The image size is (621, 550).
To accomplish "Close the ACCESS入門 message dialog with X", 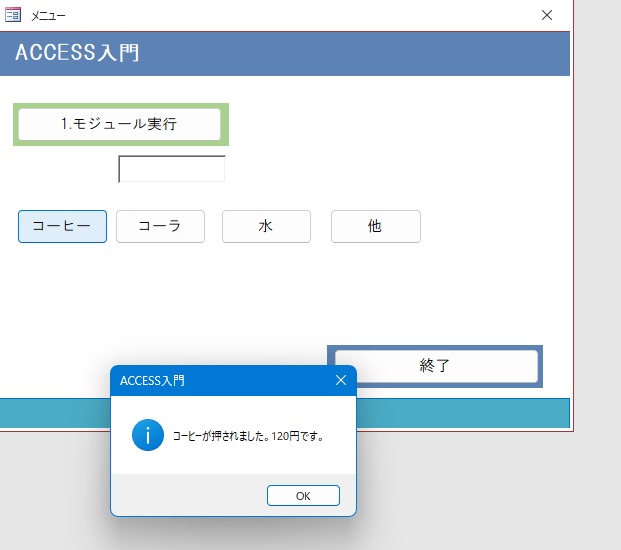I will pyautogui.click(x=340, y=380).
